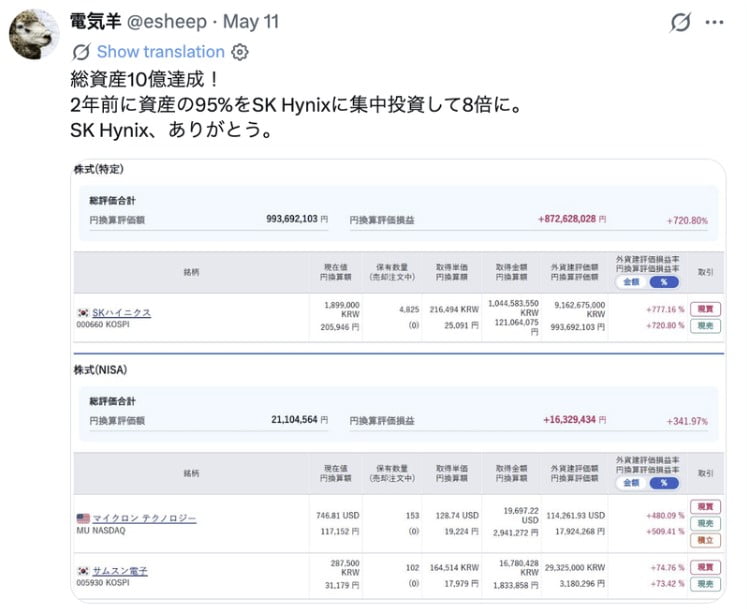Viewport: 747px width, 609px height.
Task: Open the SKハイニクス stock link
Action: (x=121, y=313)
